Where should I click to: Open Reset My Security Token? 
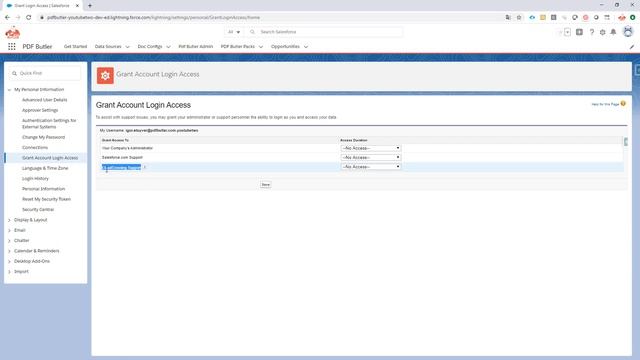pyautogui.click(x=46, y=199)
